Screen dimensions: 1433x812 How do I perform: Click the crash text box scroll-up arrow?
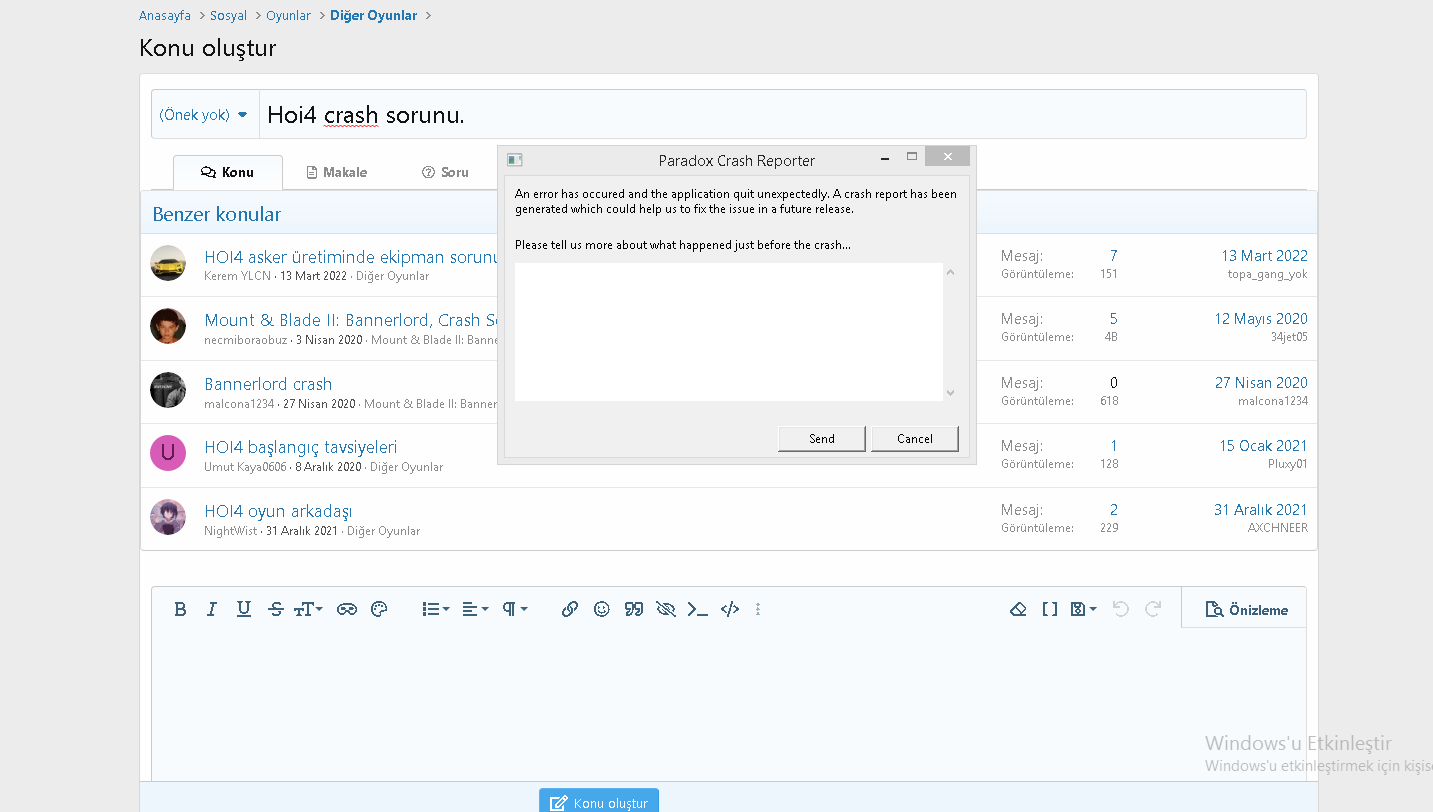point(950,272)
